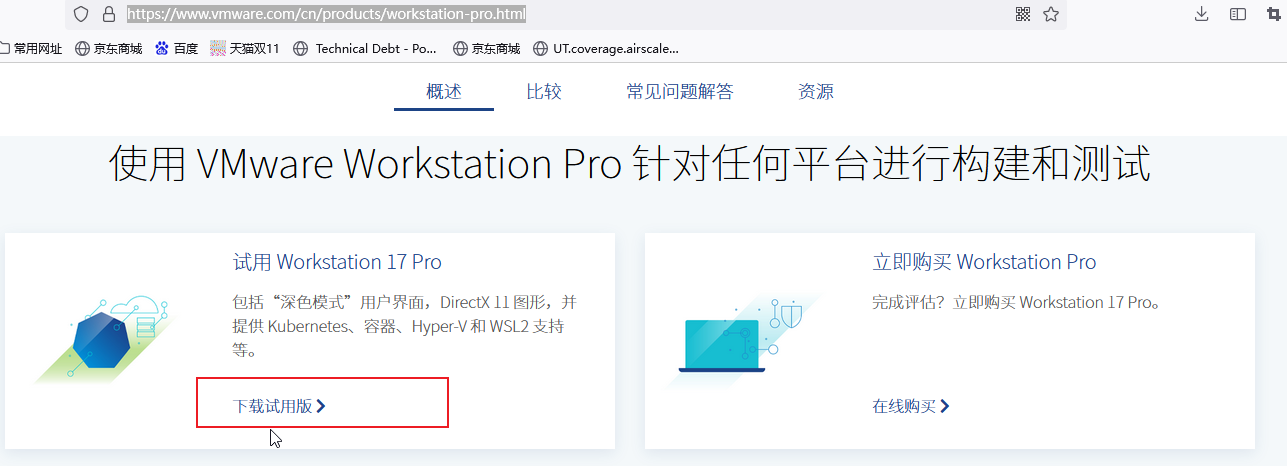Switch to the 比较 tab
The width and height of the screenshot is (1287, 466).
tap(544, 92)
